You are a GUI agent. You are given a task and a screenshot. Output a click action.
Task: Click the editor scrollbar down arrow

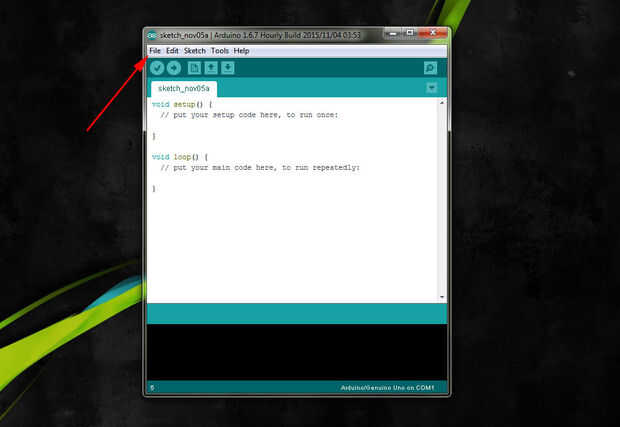[442, 297]
